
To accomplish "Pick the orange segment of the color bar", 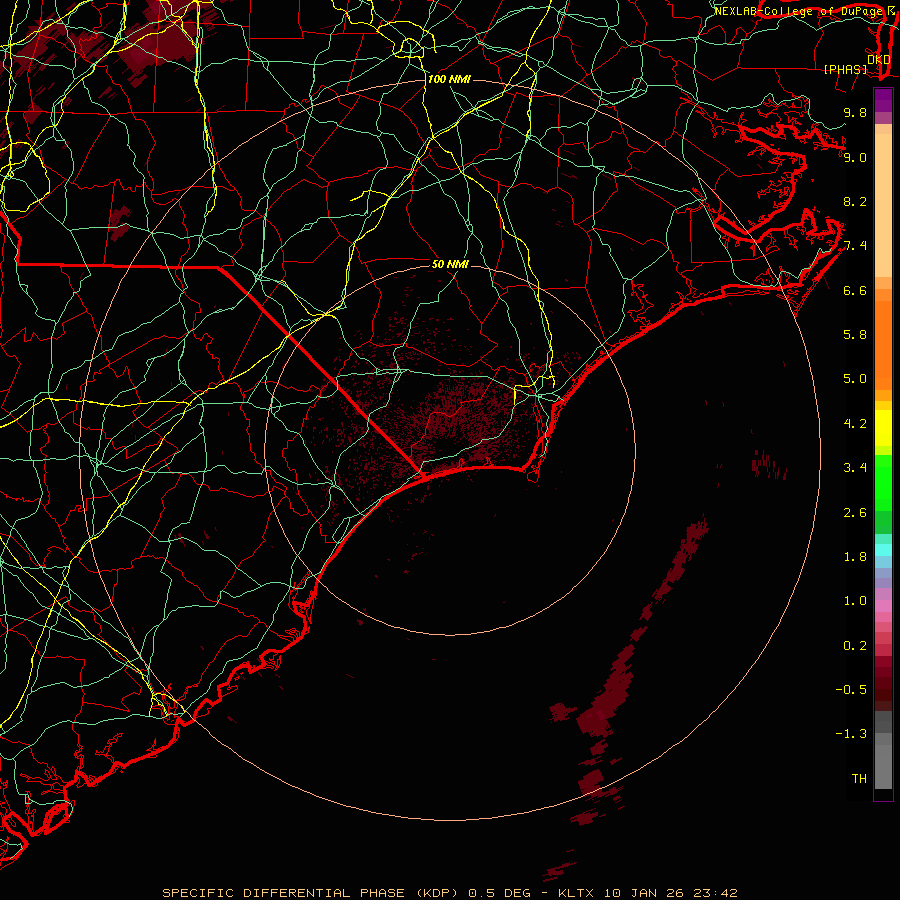I will click(x=883, y=345).
